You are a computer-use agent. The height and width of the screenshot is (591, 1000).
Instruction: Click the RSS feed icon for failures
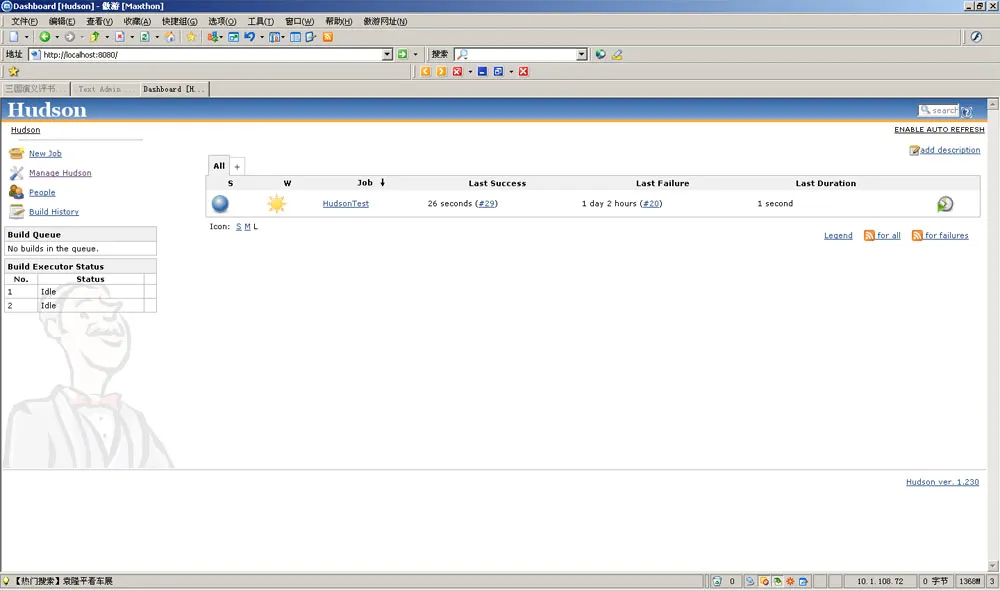click(917, 236)
